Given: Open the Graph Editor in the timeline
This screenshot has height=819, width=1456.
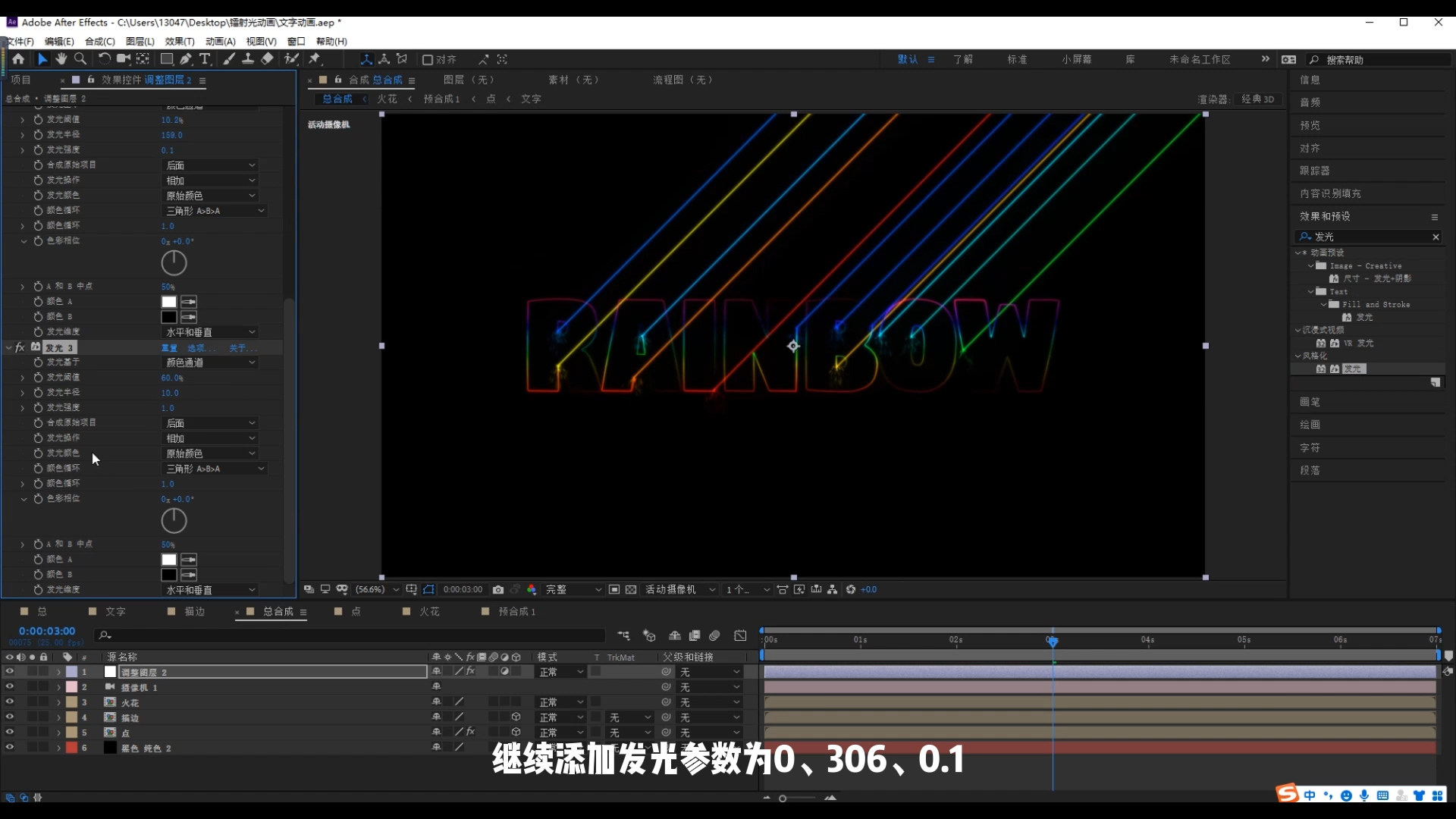Looking at the screenshot, I should coord(741,635).
